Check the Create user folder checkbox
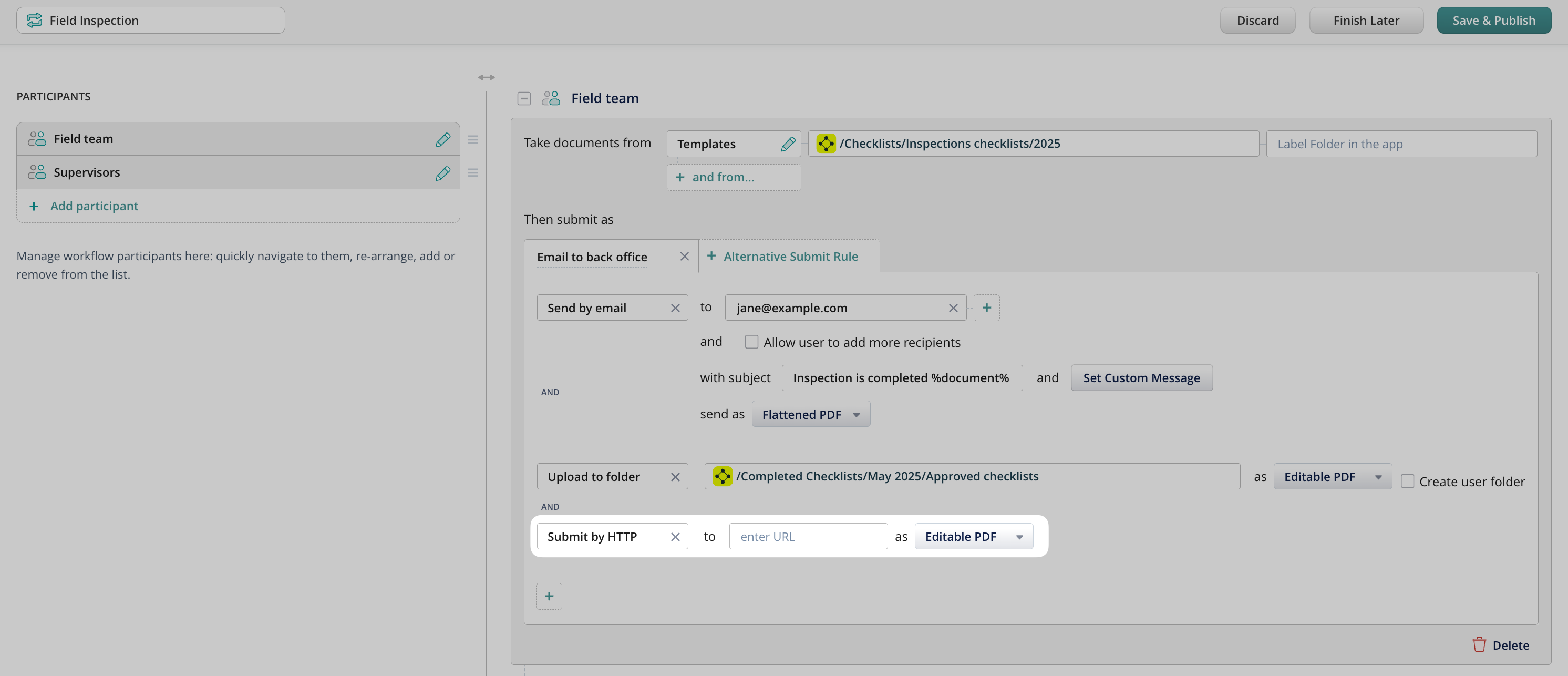Screen dimensions: 1568x676 coord(1407,482)
